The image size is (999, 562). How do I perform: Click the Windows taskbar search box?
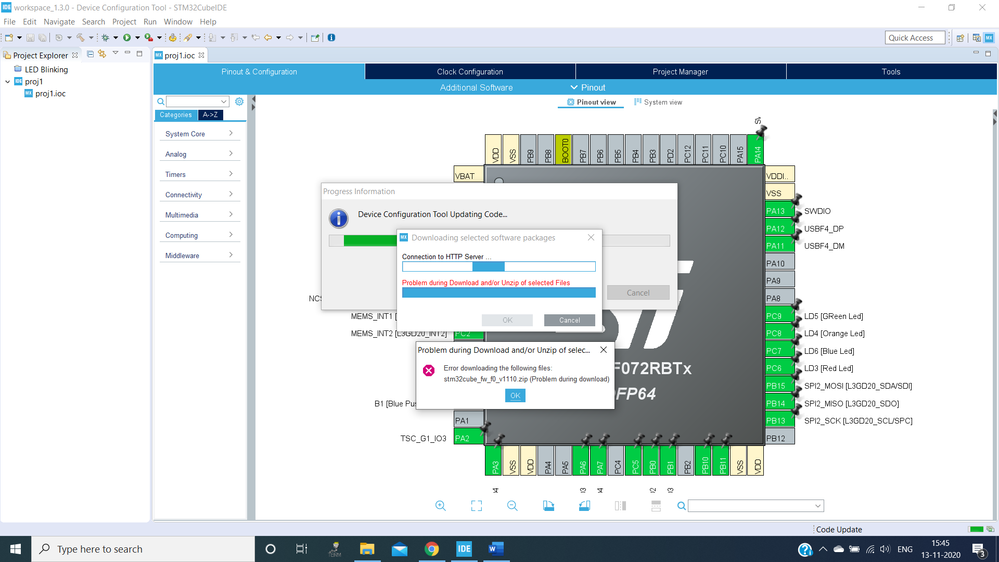click(x=143, y=549)
